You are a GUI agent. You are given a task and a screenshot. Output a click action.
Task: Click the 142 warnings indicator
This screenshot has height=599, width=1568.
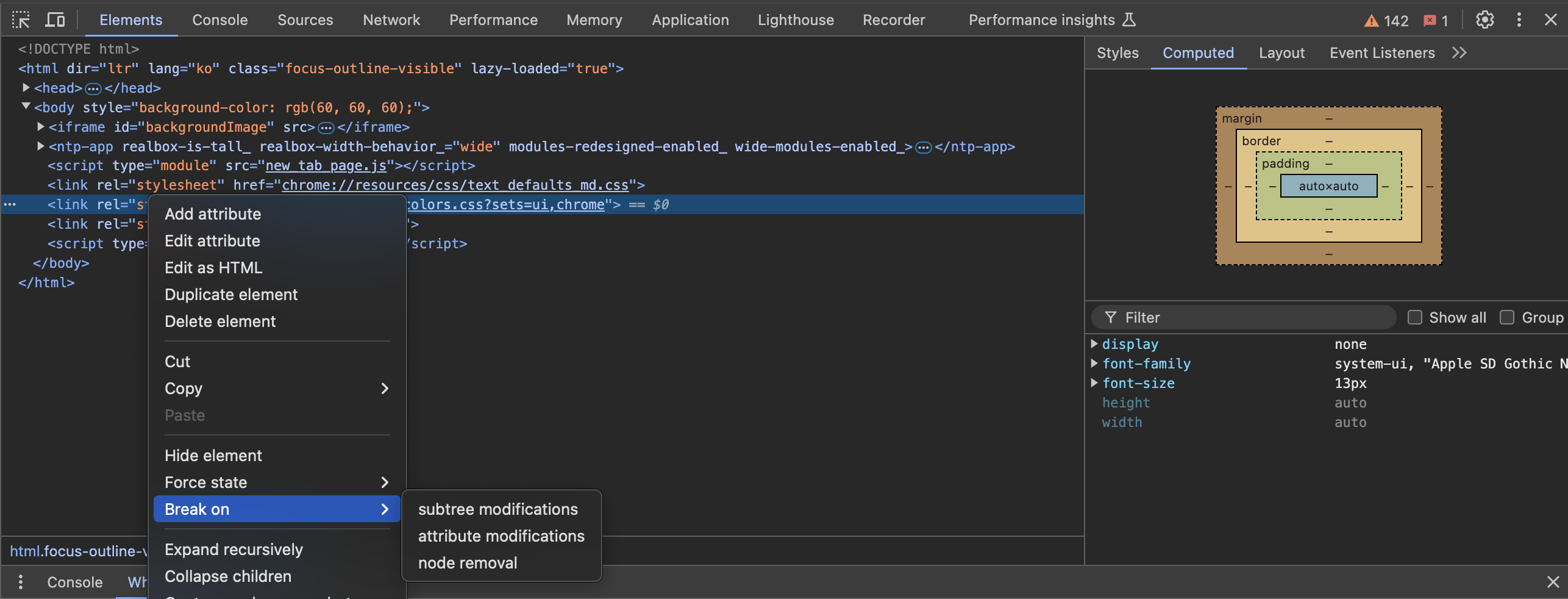point(1386,21)
